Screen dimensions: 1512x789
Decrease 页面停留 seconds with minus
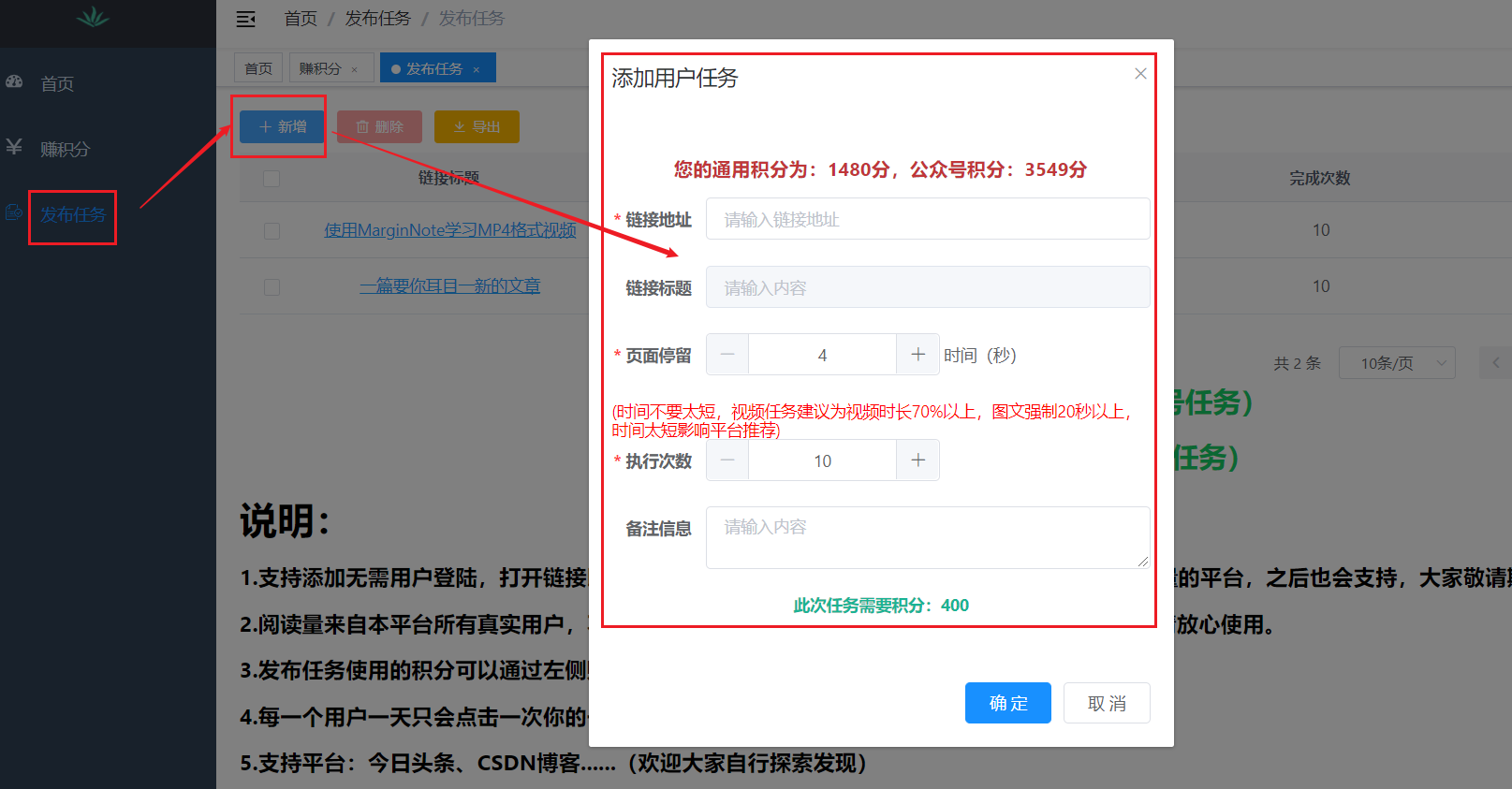tap(727, 355)
